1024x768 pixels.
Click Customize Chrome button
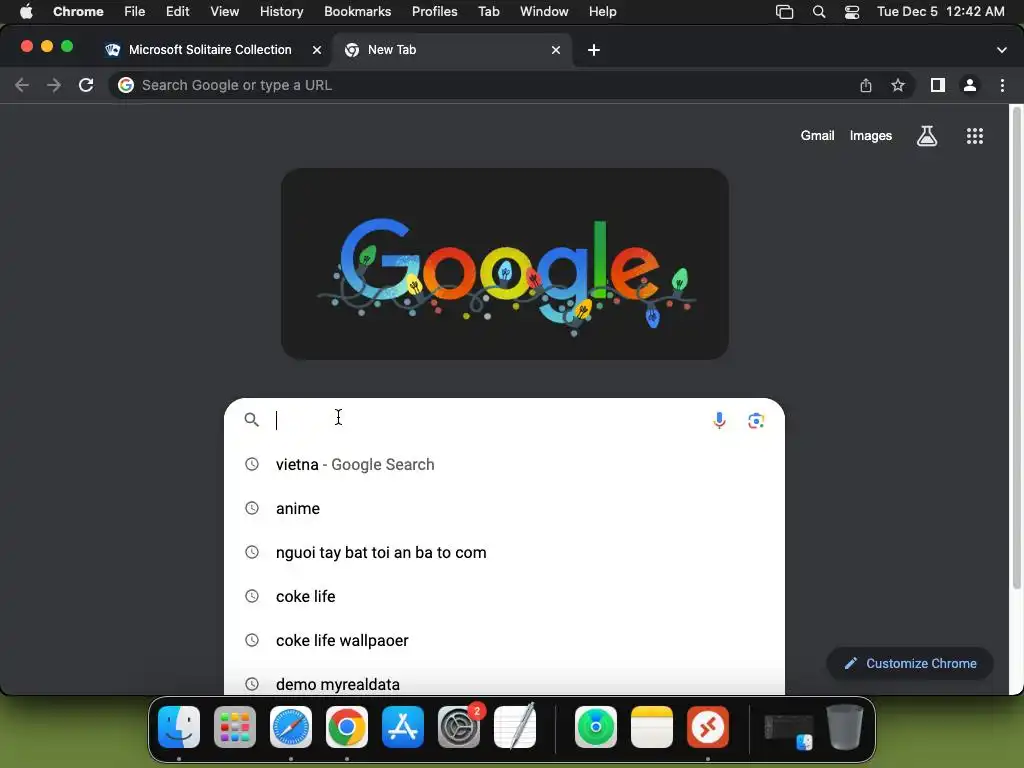pos(910,664)
